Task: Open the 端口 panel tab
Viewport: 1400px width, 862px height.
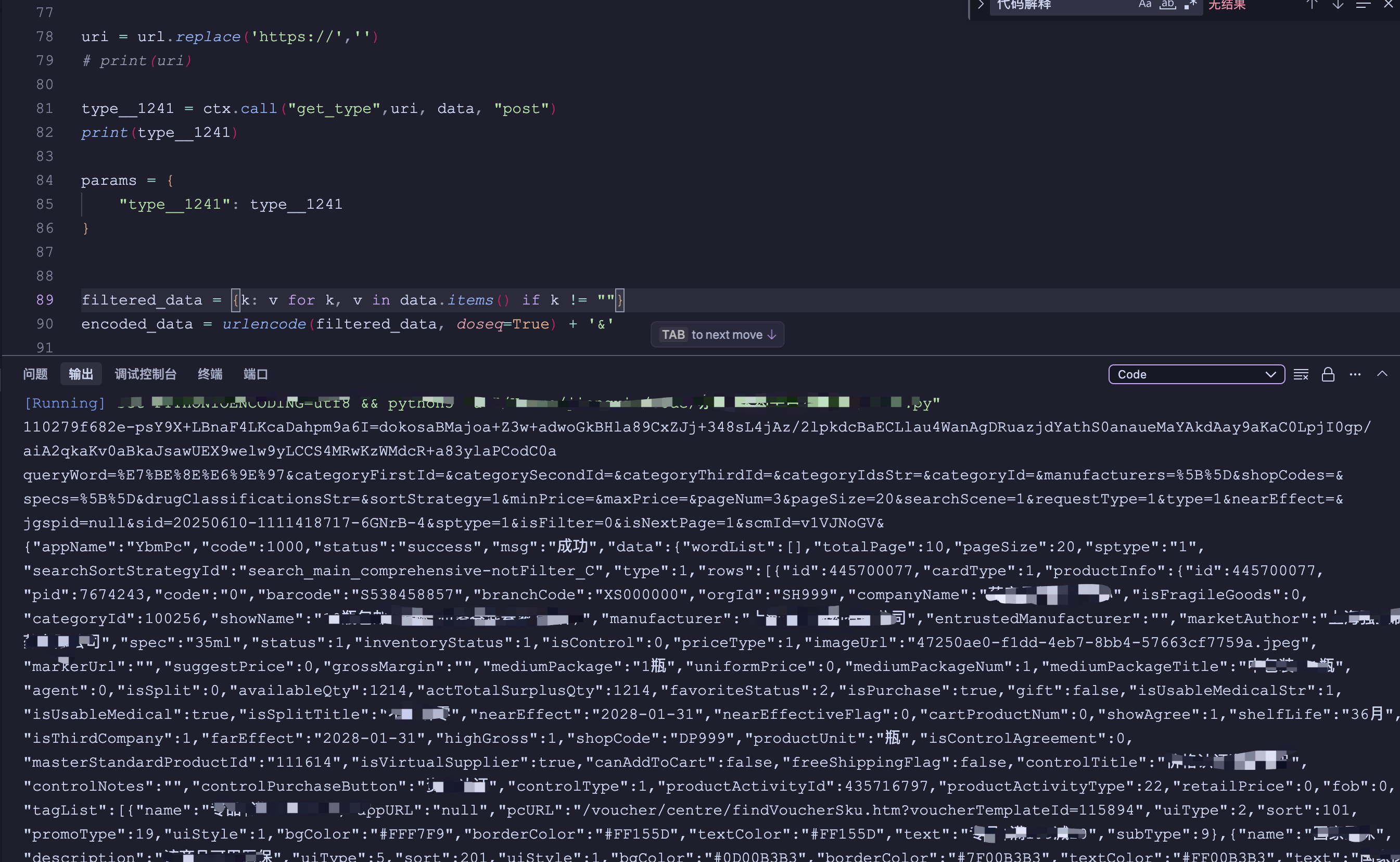Action: (x=256, y=374)
